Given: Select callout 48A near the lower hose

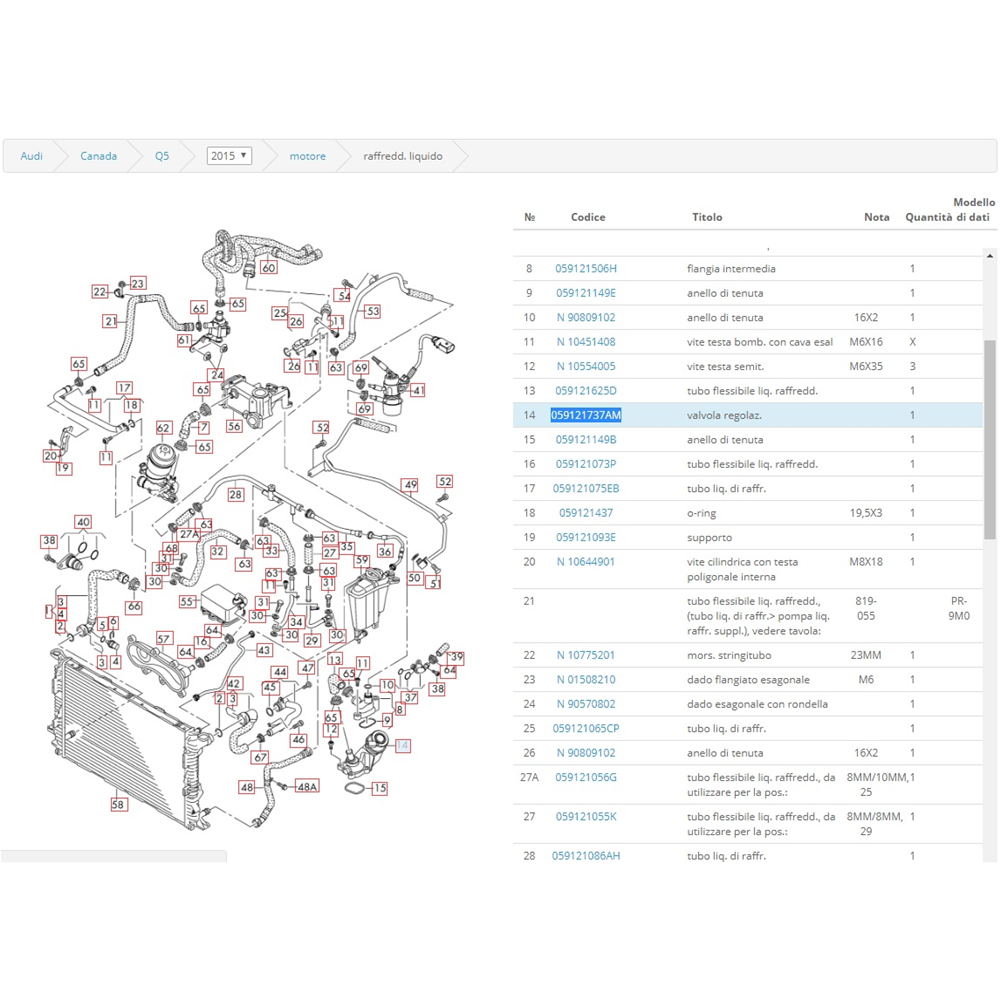Looking at the screenshot, I should [x=307, y=787].
